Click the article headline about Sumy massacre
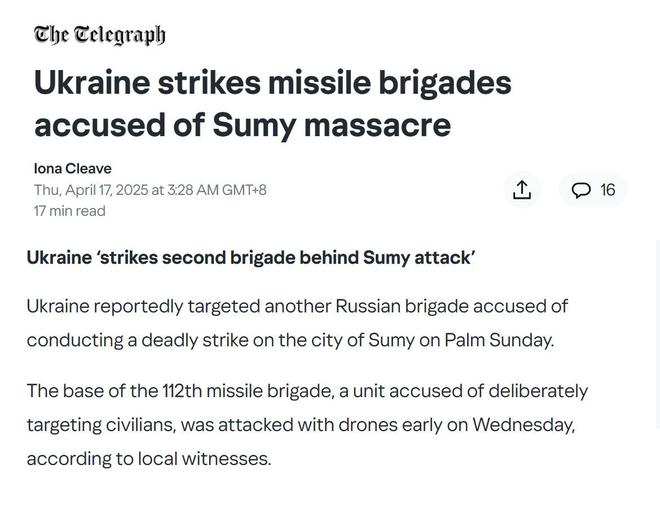 [x=273, y=104]
